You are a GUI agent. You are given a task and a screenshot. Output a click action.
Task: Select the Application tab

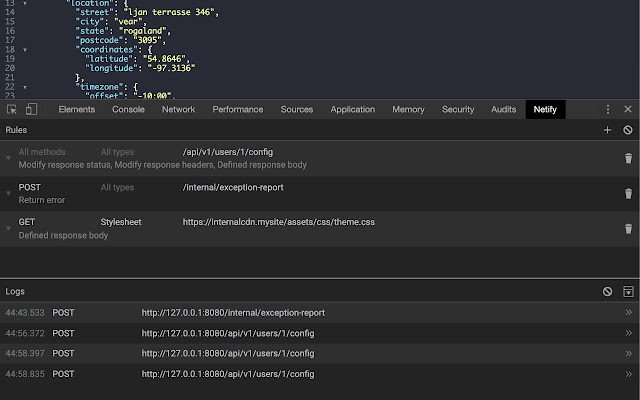[352, 109]
